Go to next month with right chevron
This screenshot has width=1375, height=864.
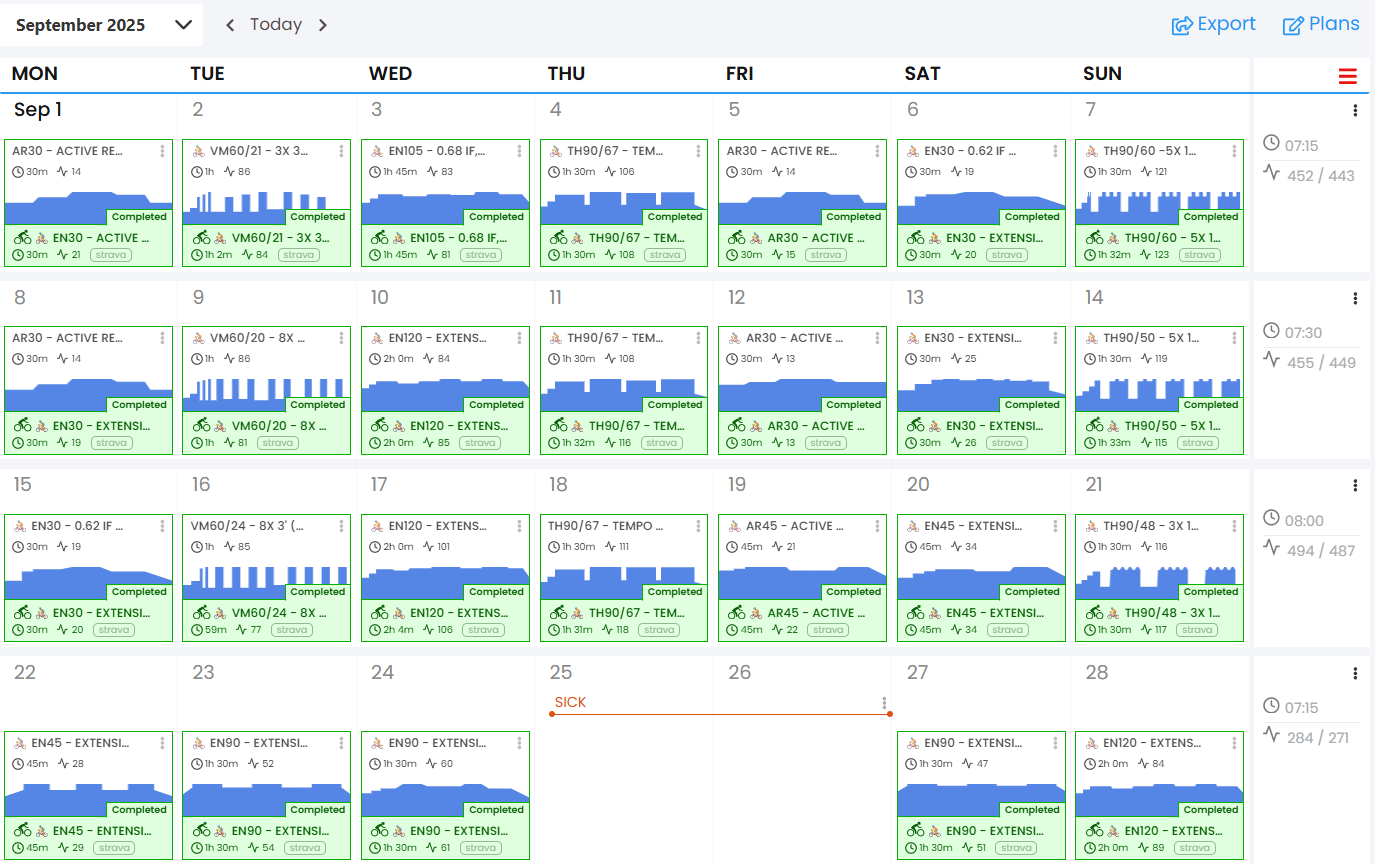322,25
